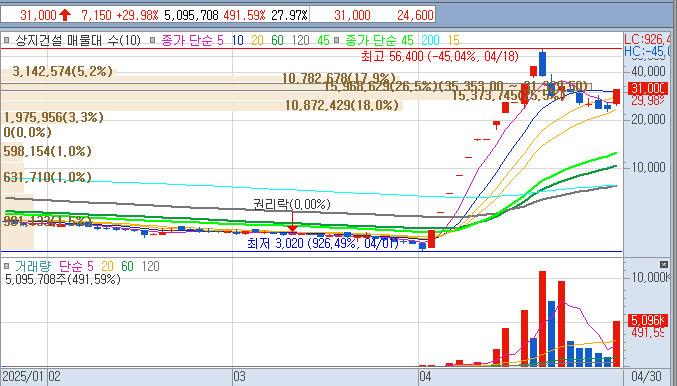Image resolution: width=677 pixels, height=386 pixels.
Task: Click the 10,782,678(17.9%) volume profile label
Action: click(339, 78)
